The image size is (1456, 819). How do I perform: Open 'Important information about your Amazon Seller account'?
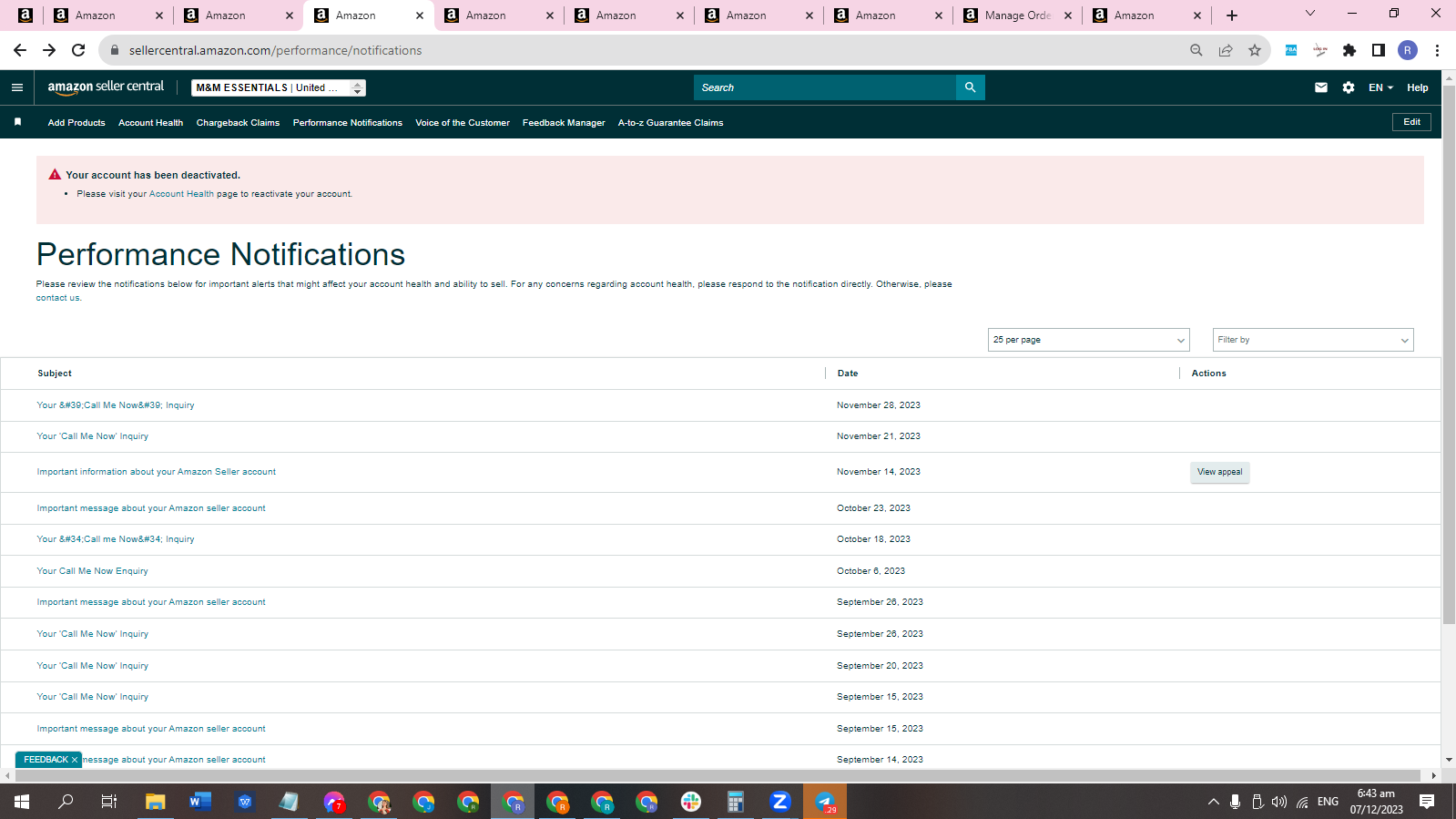[157, 472]
